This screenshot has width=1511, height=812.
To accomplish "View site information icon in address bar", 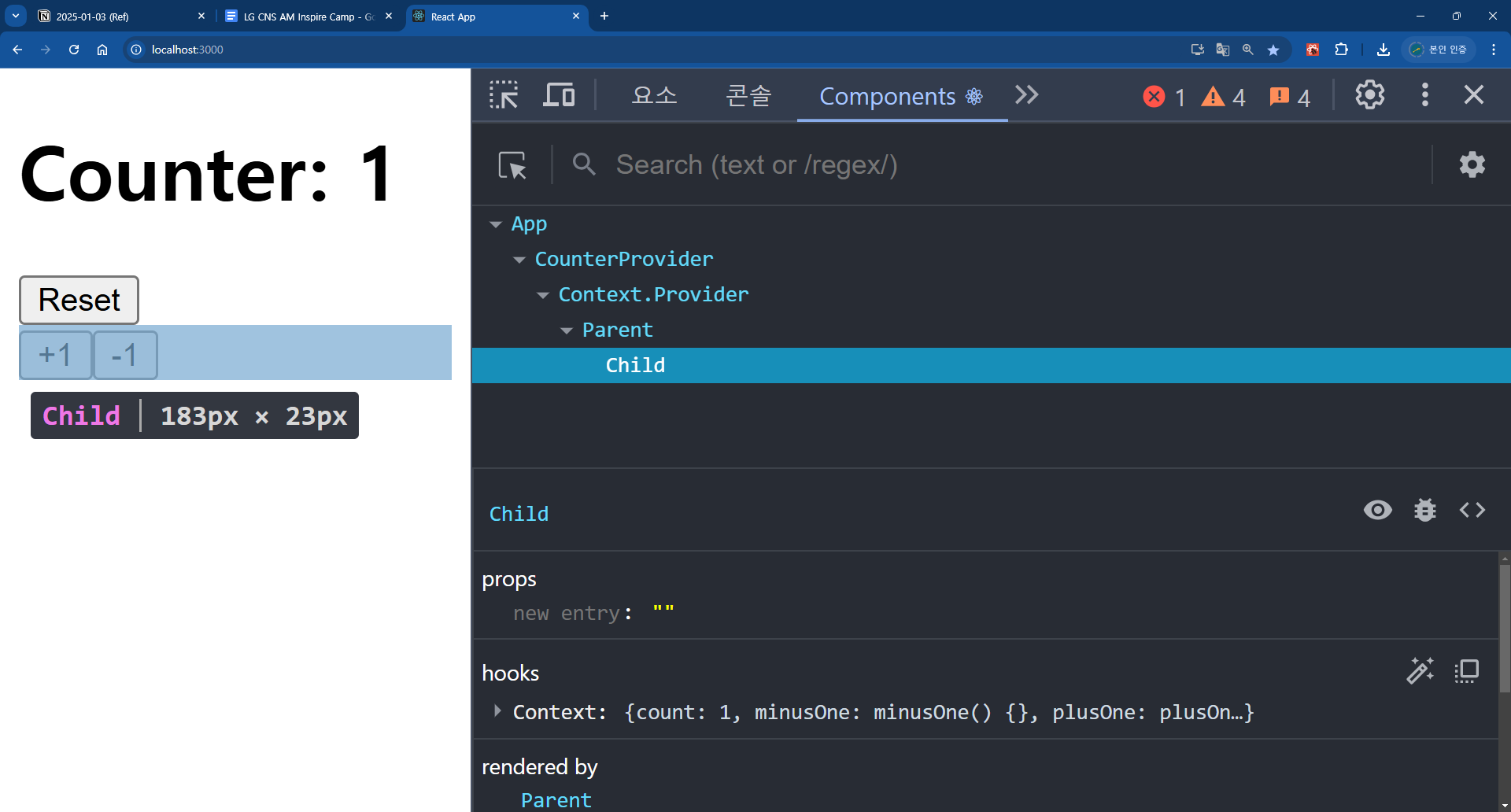I will pos(136,50).
